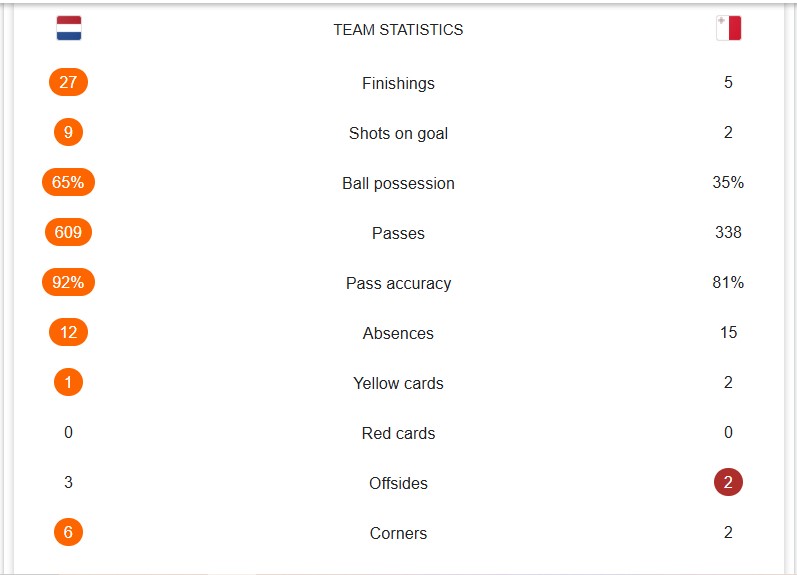Click the Netherlands flag icon
Screen dimensions: 797x575
69,28
